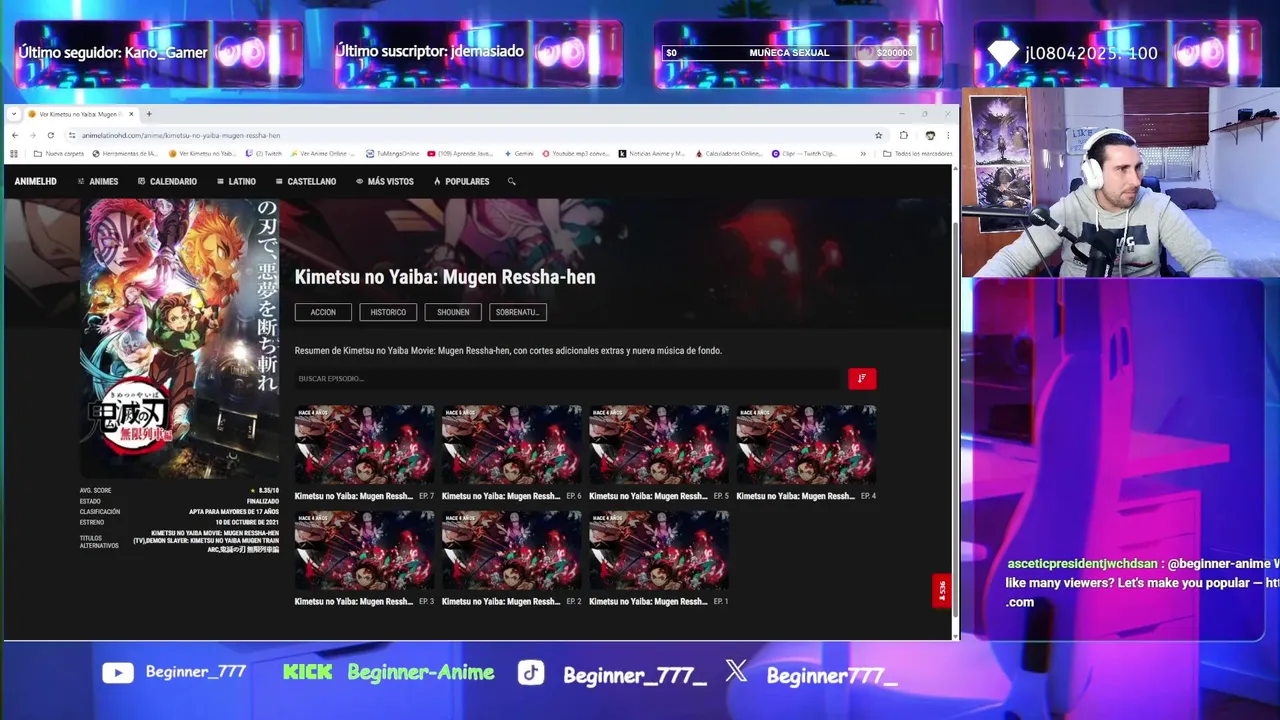Click the donation goal progress bar
This screenshot has height=720, width=1280.
tap(789, 53)
